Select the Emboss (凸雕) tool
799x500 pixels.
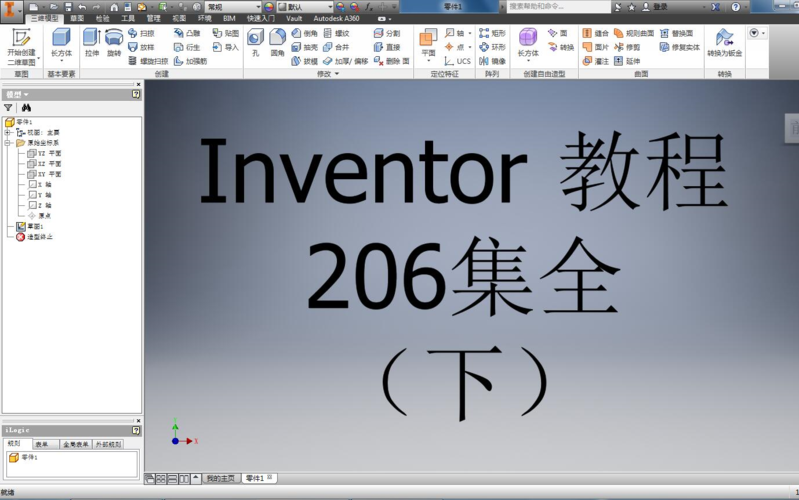pos(187,33)
